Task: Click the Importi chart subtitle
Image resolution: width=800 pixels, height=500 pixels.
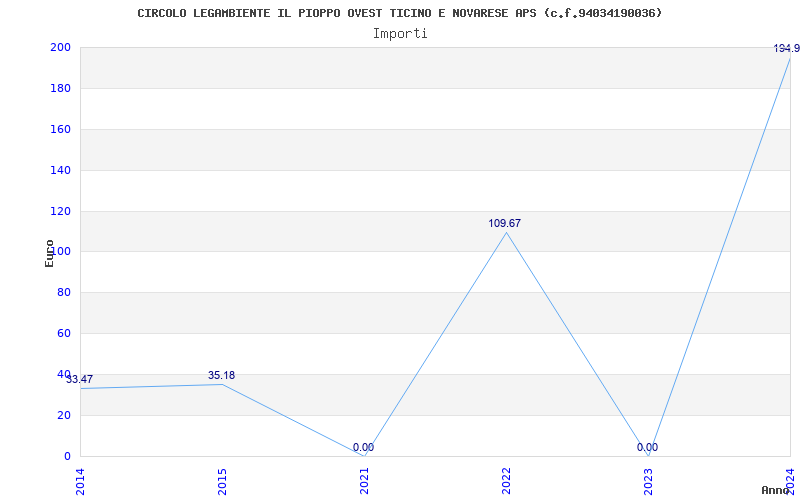Action: point(400,34)
